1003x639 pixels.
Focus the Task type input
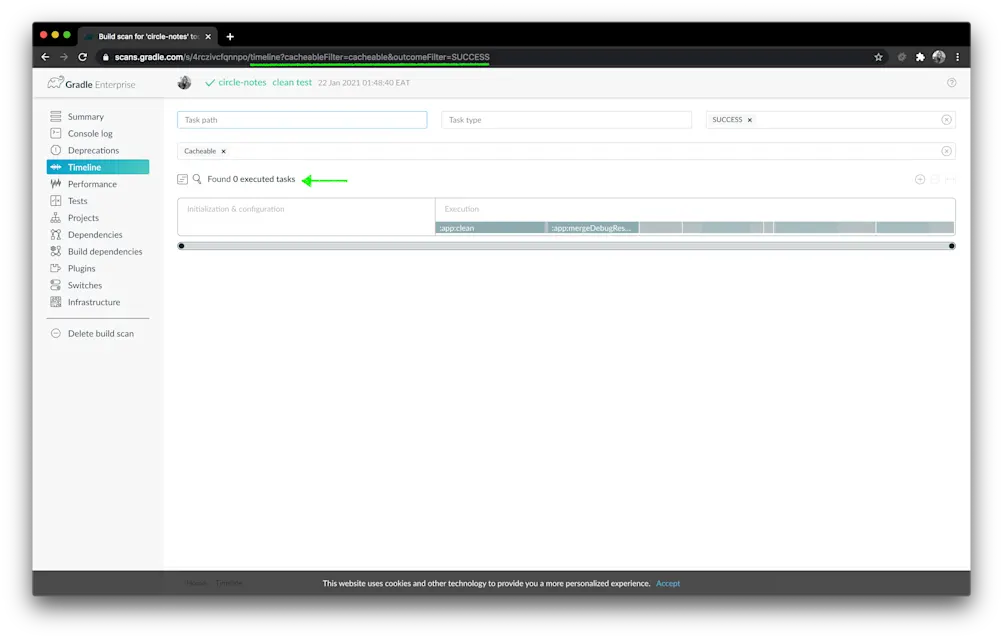point(566,120)
